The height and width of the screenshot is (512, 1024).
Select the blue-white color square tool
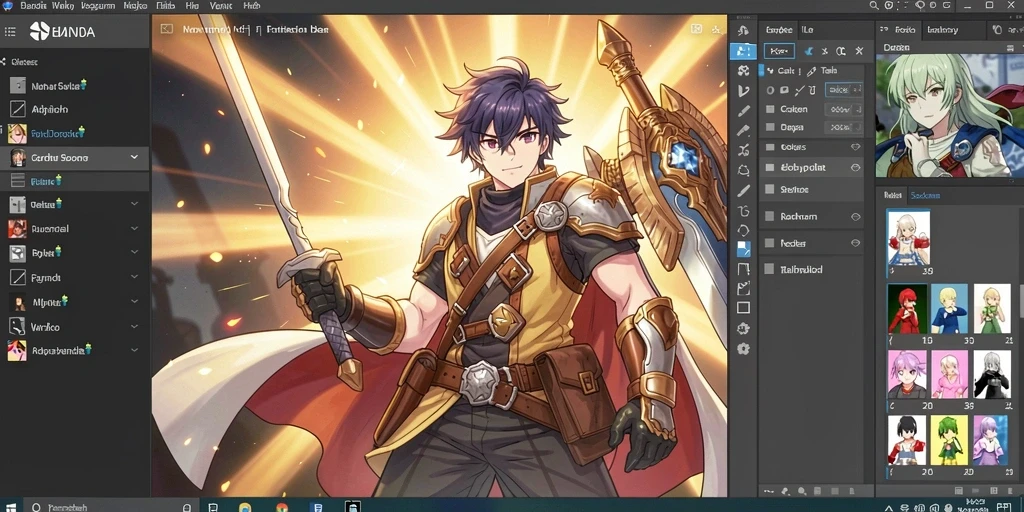(x=743, y=249)
